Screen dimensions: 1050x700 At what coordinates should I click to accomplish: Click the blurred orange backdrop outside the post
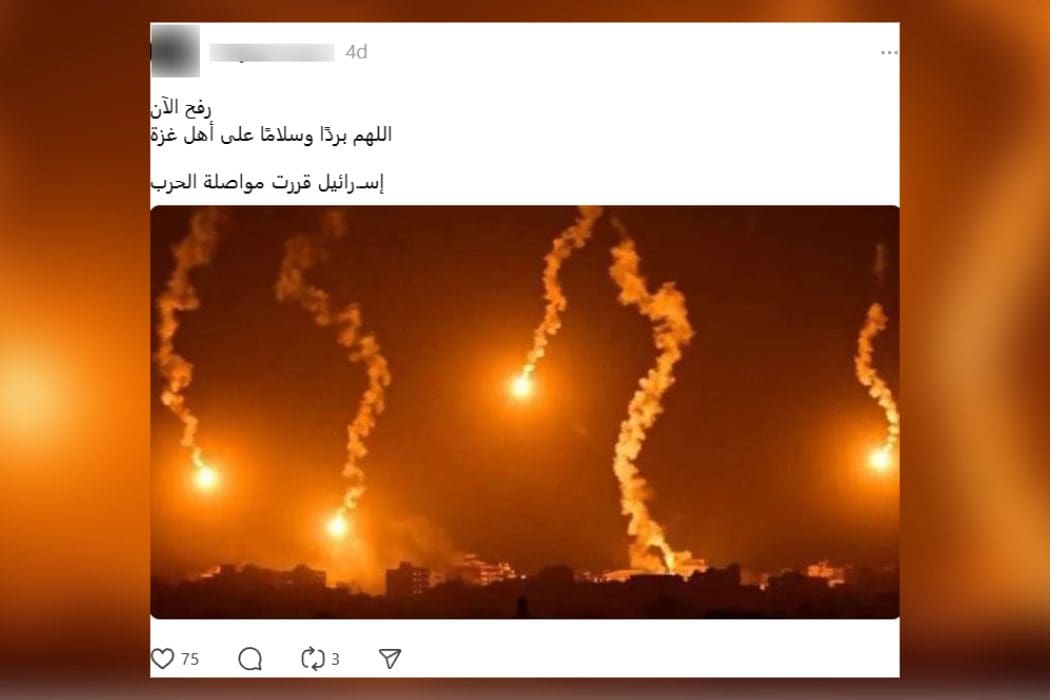74,348
